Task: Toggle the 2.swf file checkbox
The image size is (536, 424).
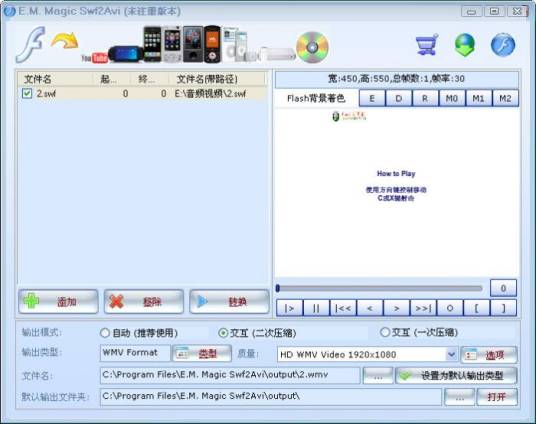Action: click(27, 93)
